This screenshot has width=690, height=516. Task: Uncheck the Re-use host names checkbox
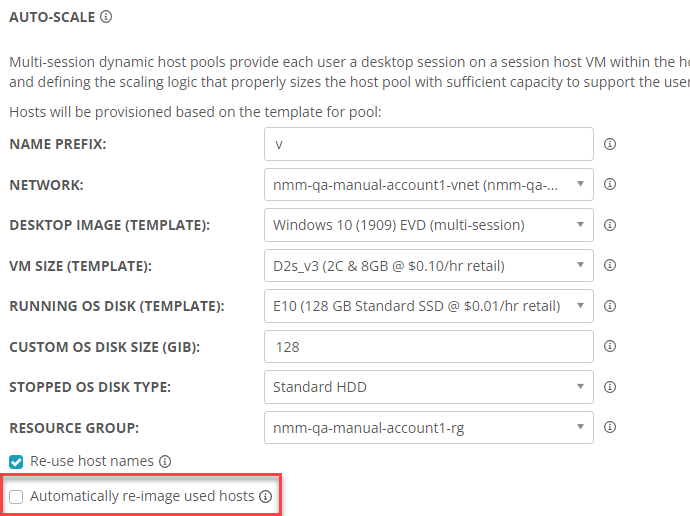pos(16,462)
